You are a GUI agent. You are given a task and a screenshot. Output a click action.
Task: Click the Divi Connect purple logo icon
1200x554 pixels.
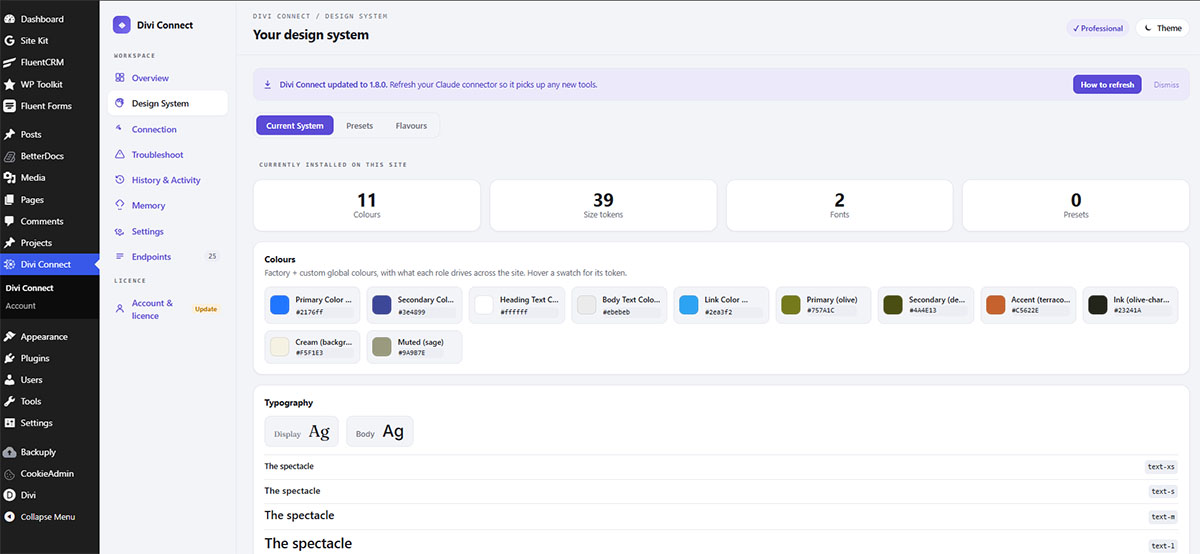pyautogui.click(x=122, y=25)
